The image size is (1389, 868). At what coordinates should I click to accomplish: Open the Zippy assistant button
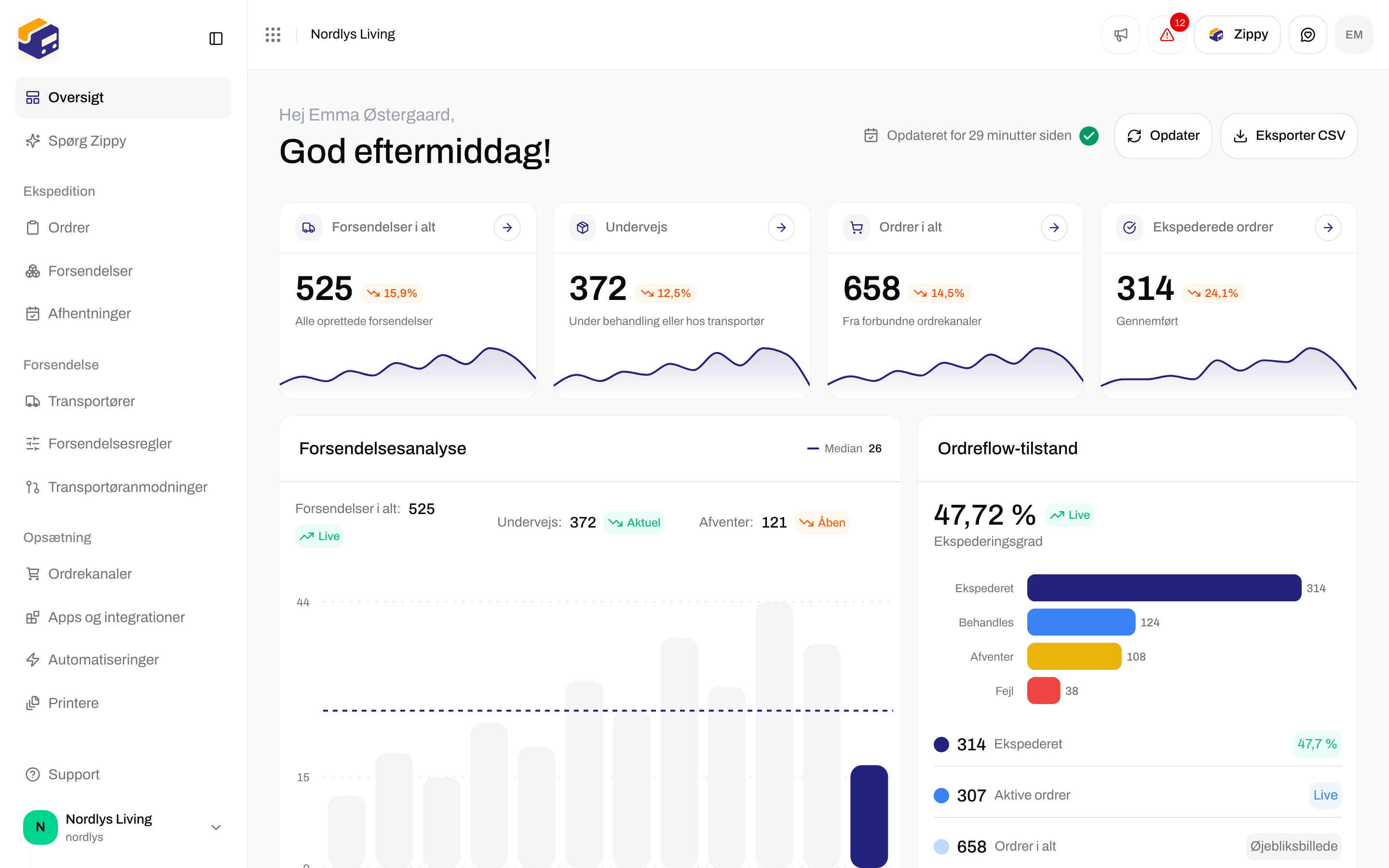pyautogui.click(x=1238, y=34)
